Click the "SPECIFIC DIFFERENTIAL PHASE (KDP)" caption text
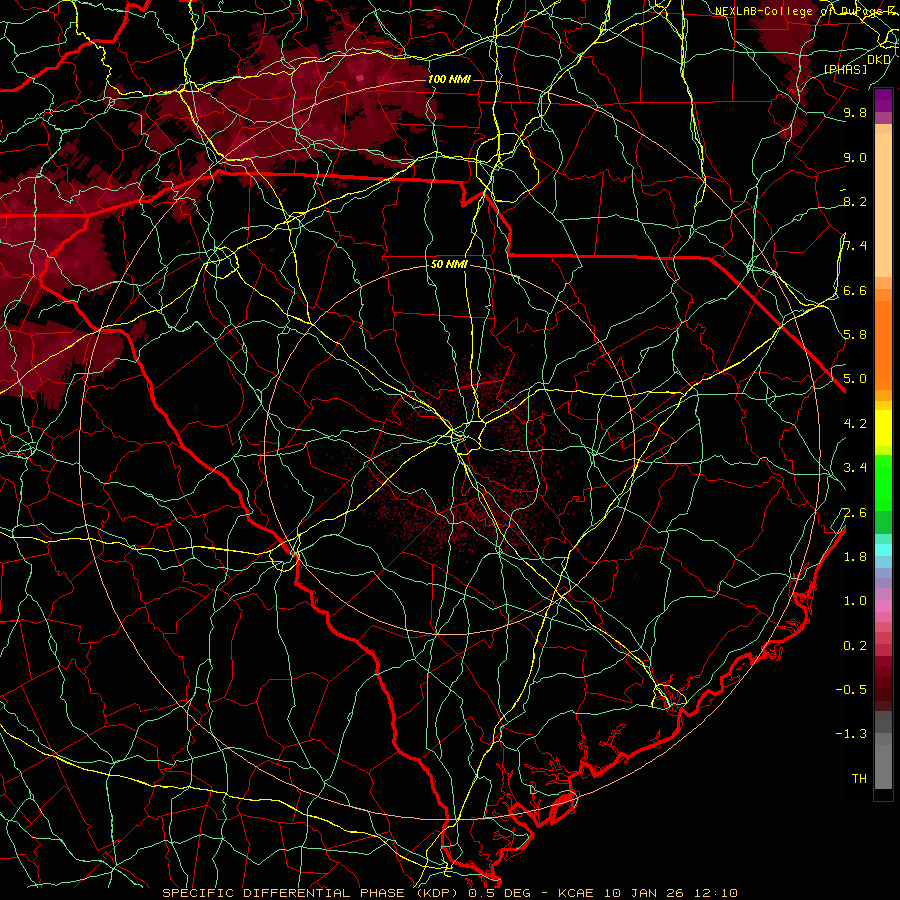The image size is (900, 900). 313,893
